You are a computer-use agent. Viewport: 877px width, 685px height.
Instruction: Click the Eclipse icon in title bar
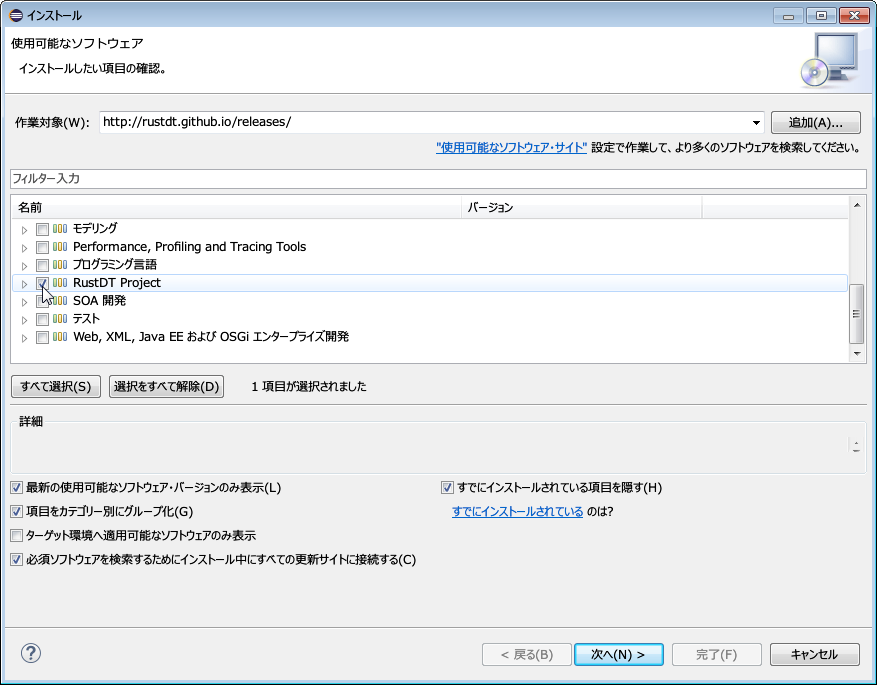pos(16,15)
